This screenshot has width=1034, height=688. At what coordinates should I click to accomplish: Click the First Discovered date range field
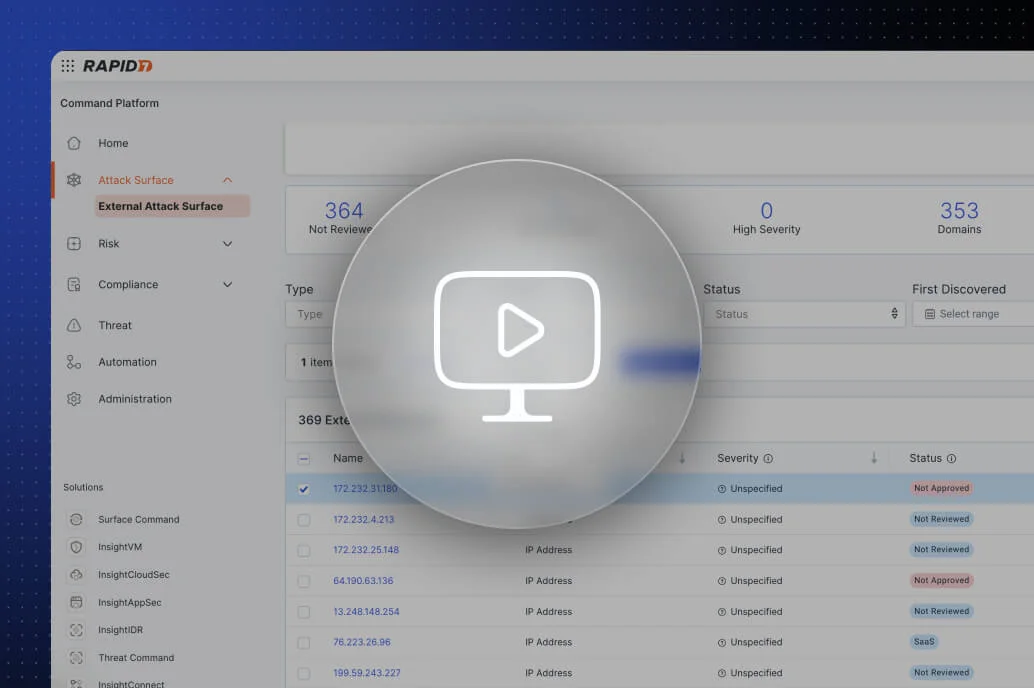click(970, 314)
